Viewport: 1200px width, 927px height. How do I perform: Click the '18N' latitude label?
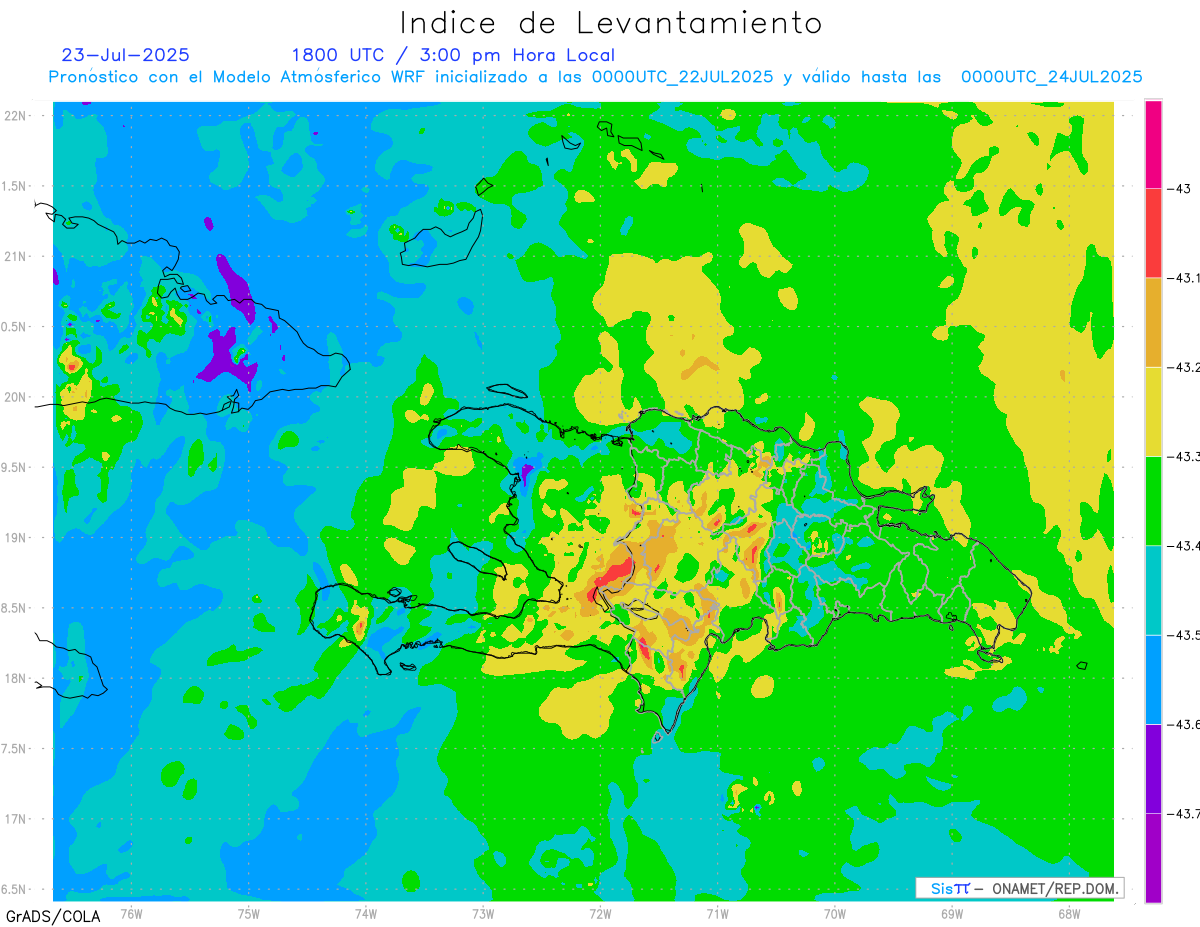pos(16,678)
